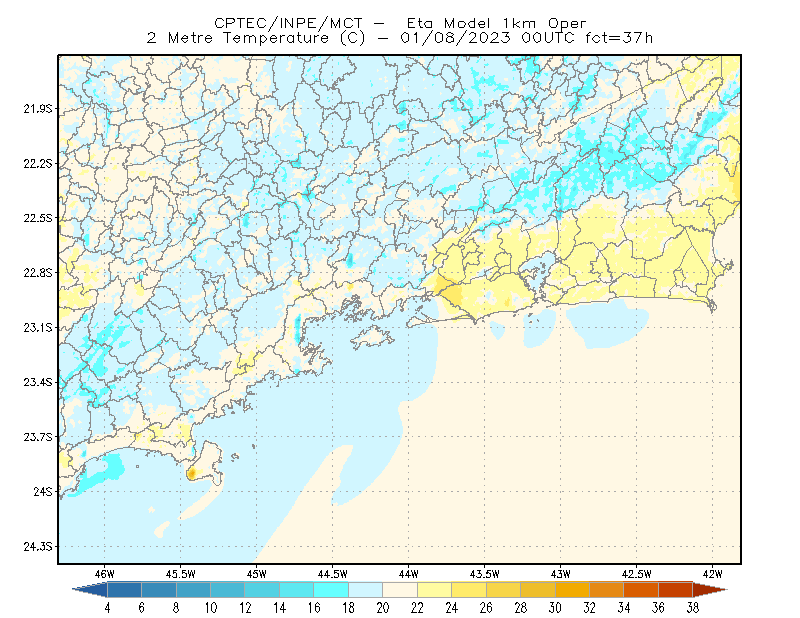800x618 pixels.
Task: Click the 46W longitude axis label
Action: point(105,574)
